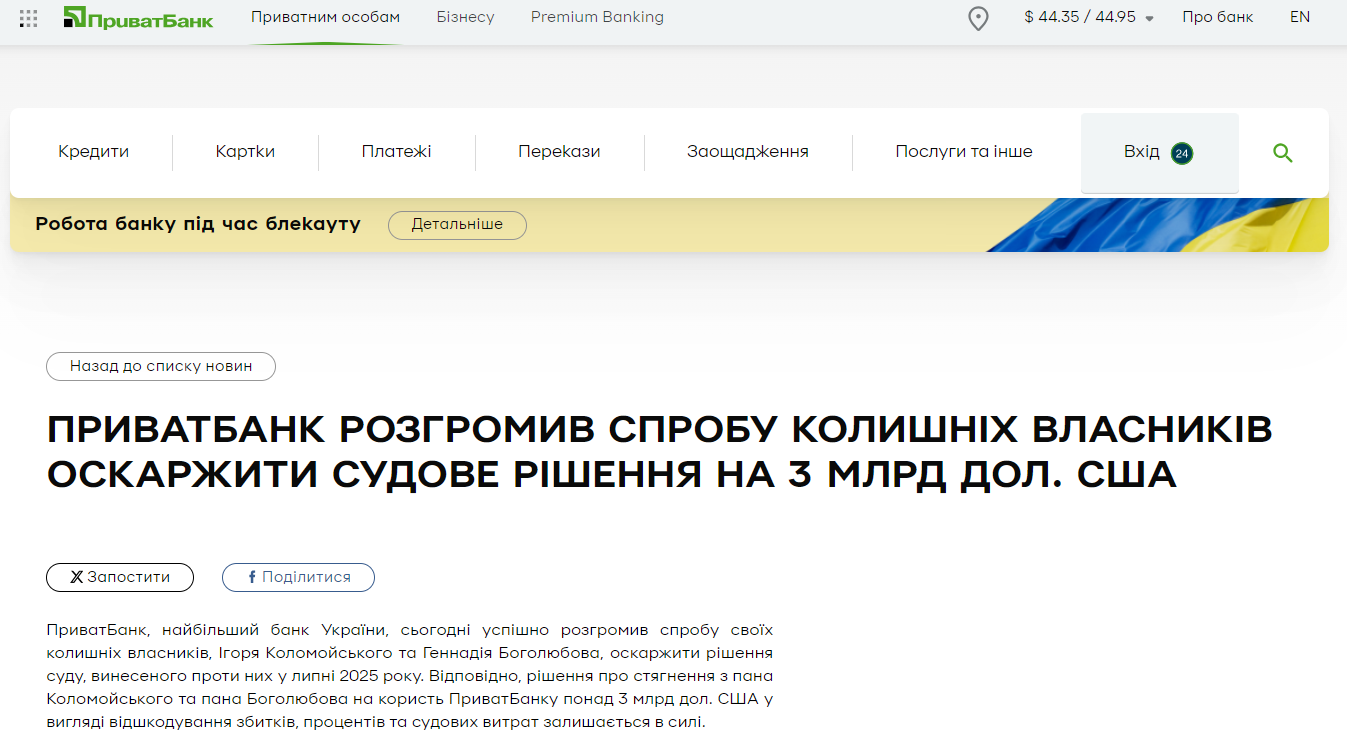Screen dimensions: 1347x751
Task: Open the Про банк link
Action: (x=1217, y=17)
